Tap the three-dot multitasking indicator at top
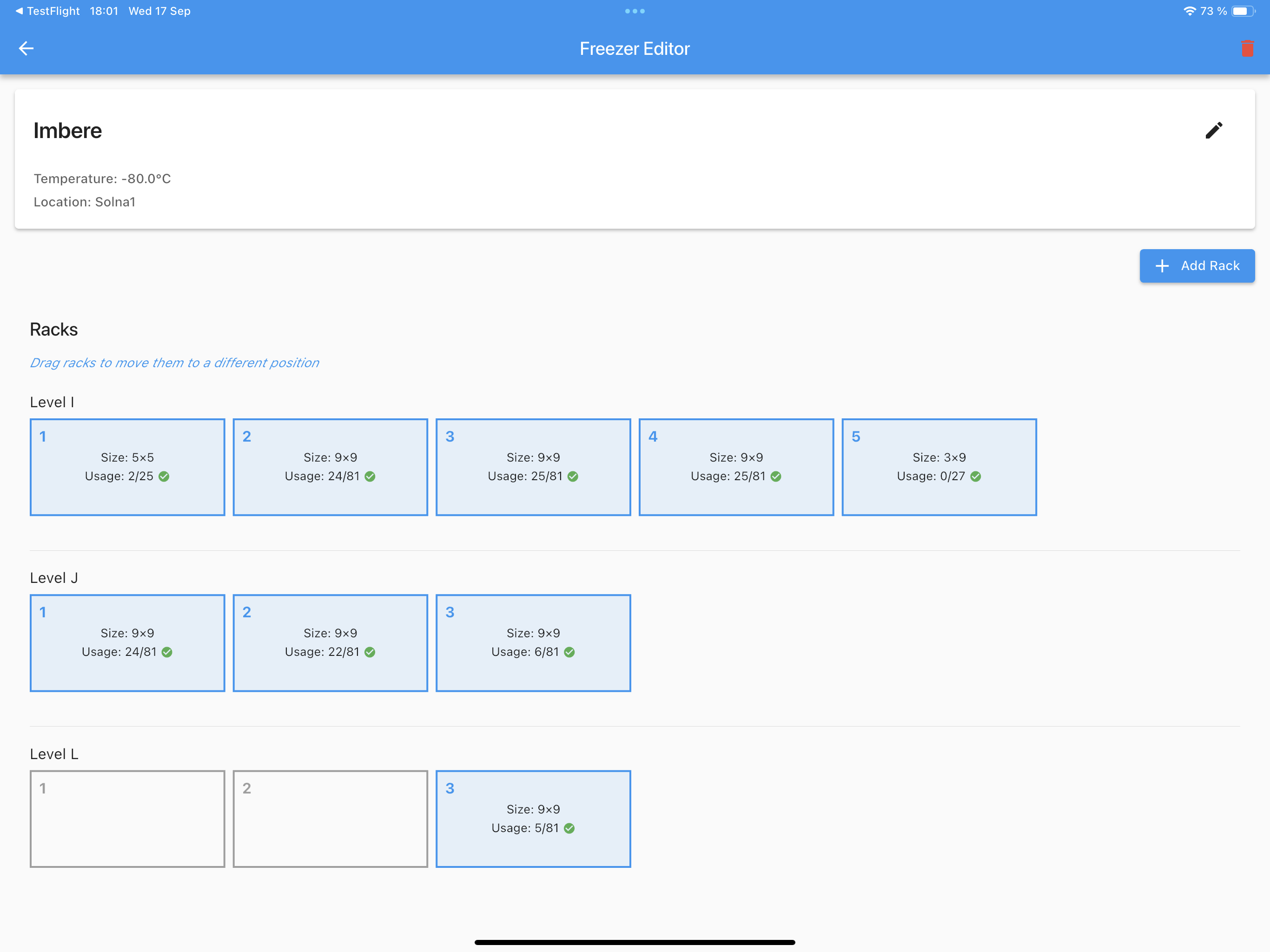 (635, 11)
